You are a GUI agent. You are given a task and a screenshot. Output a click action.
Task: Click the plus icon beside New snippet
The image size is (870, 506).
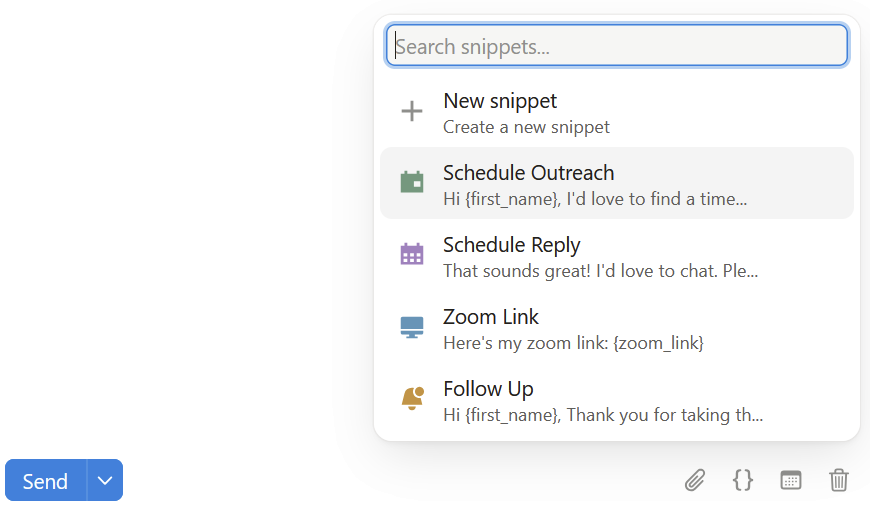(412, 111)
